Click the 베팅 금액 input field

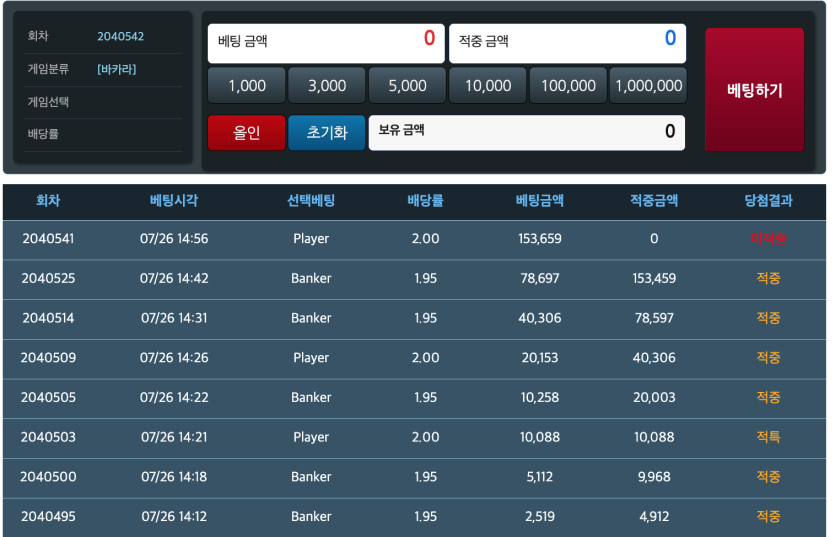326,44
